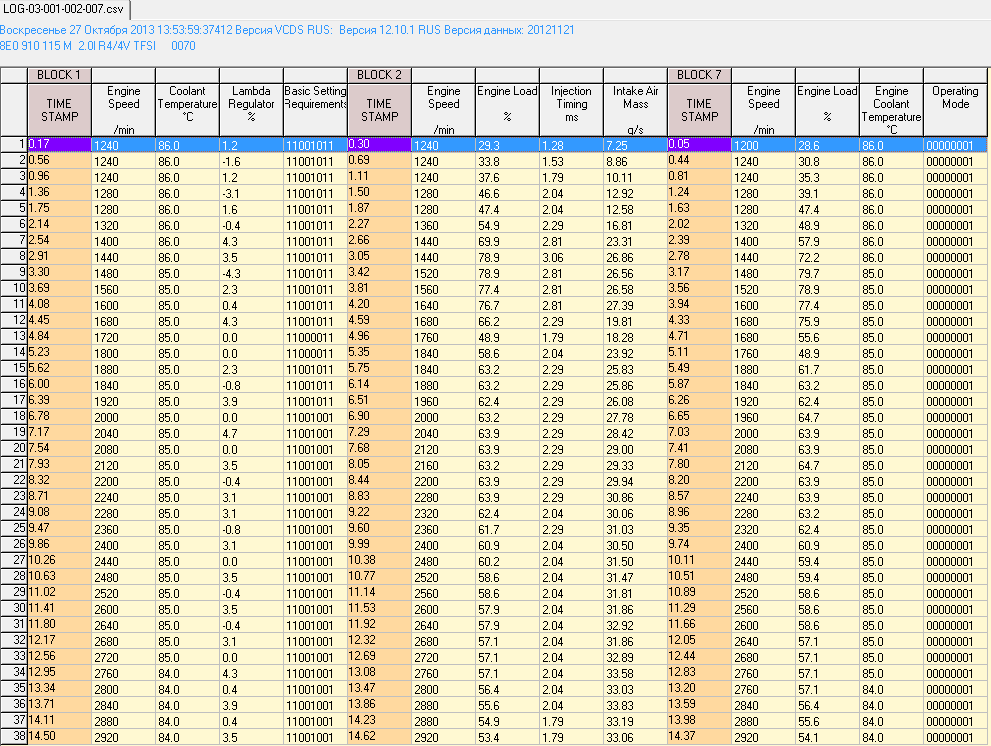Click the 1200 engine speed cell
Viewport: 991px width, 746px height.
(763, 145)
